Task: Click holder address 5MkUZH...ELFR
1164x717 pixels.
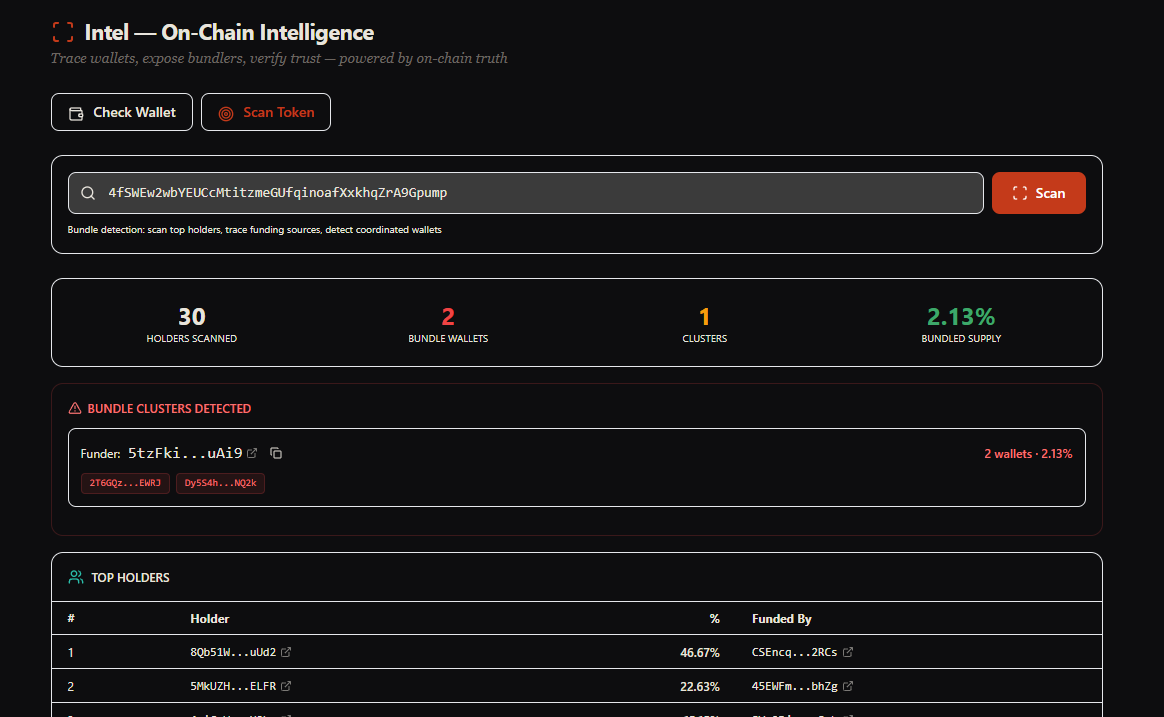Action: click(233, 686)
